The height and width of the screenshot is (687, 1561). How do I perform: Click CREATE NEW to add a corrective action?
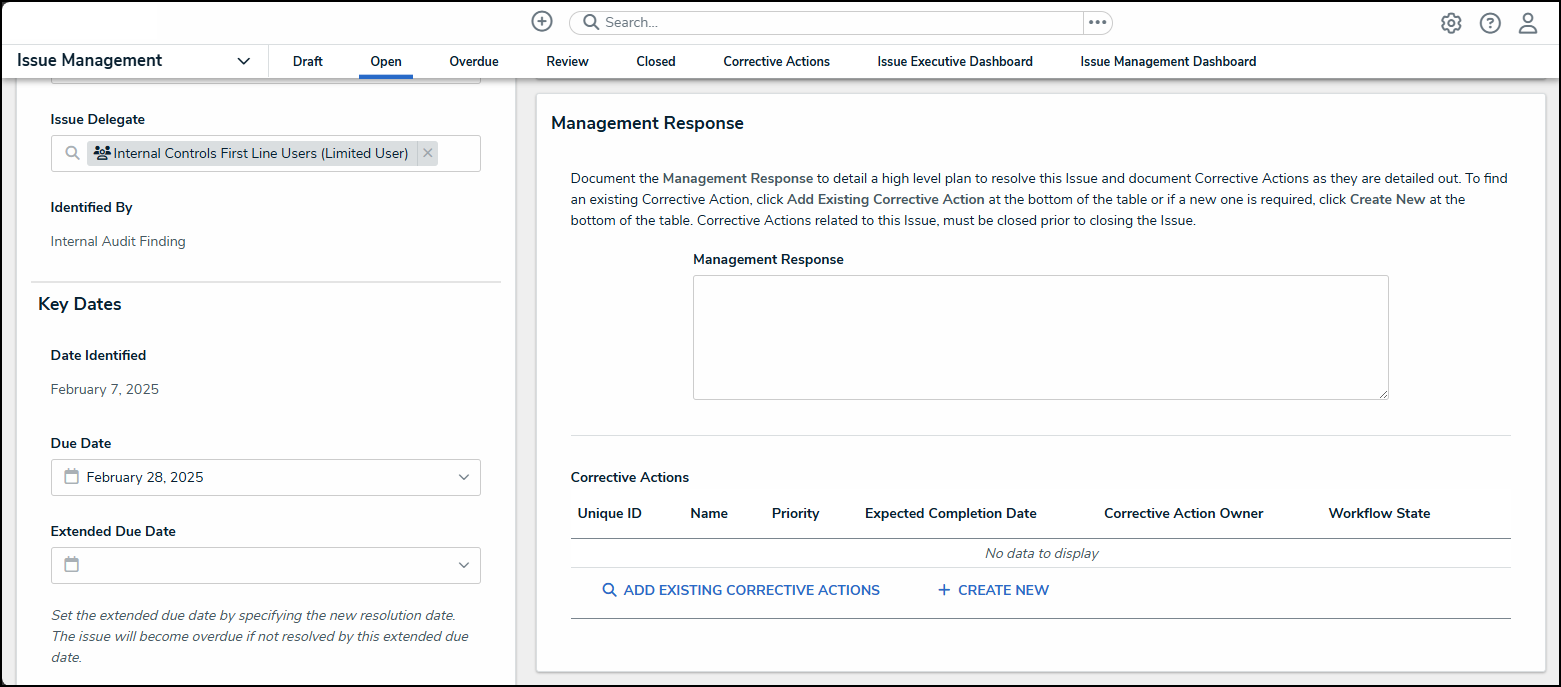[x=992, y=590]
